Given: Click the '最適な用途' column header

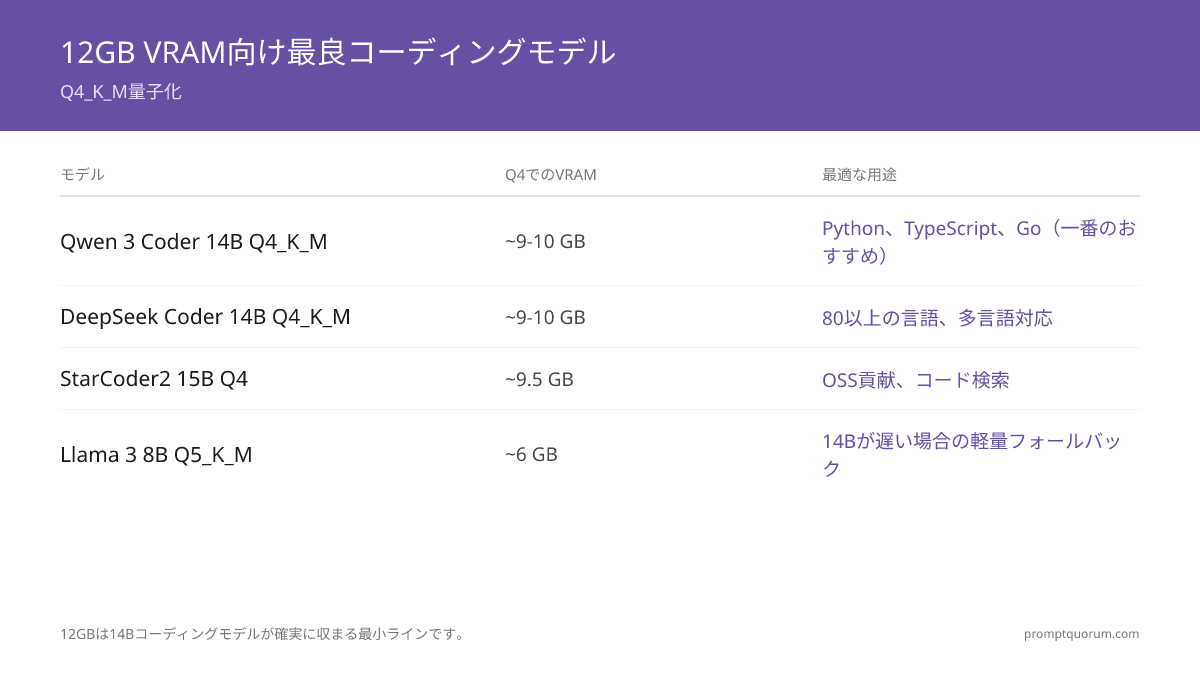Looking at the screenshot, I should point(859,175).
